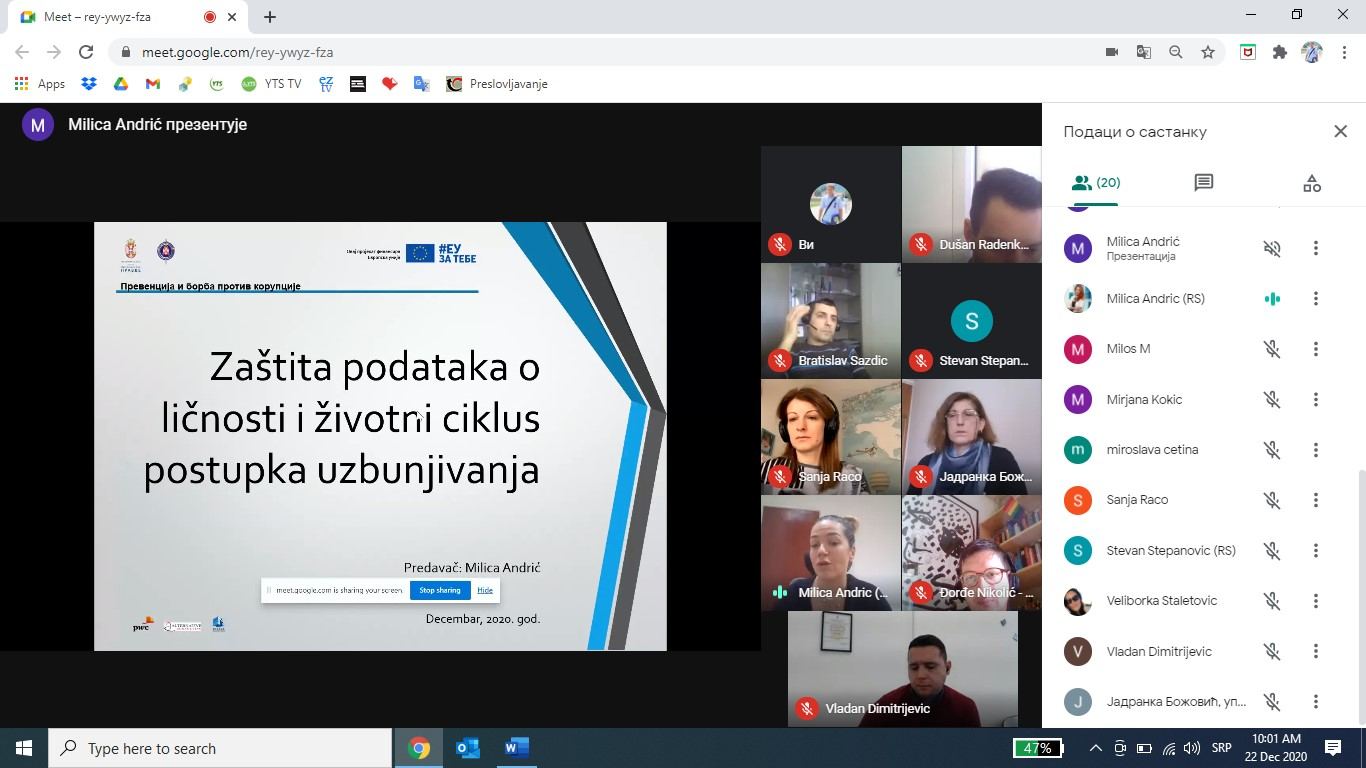Open the translate page icon
1366x768 pixels.
[1144, 52]
